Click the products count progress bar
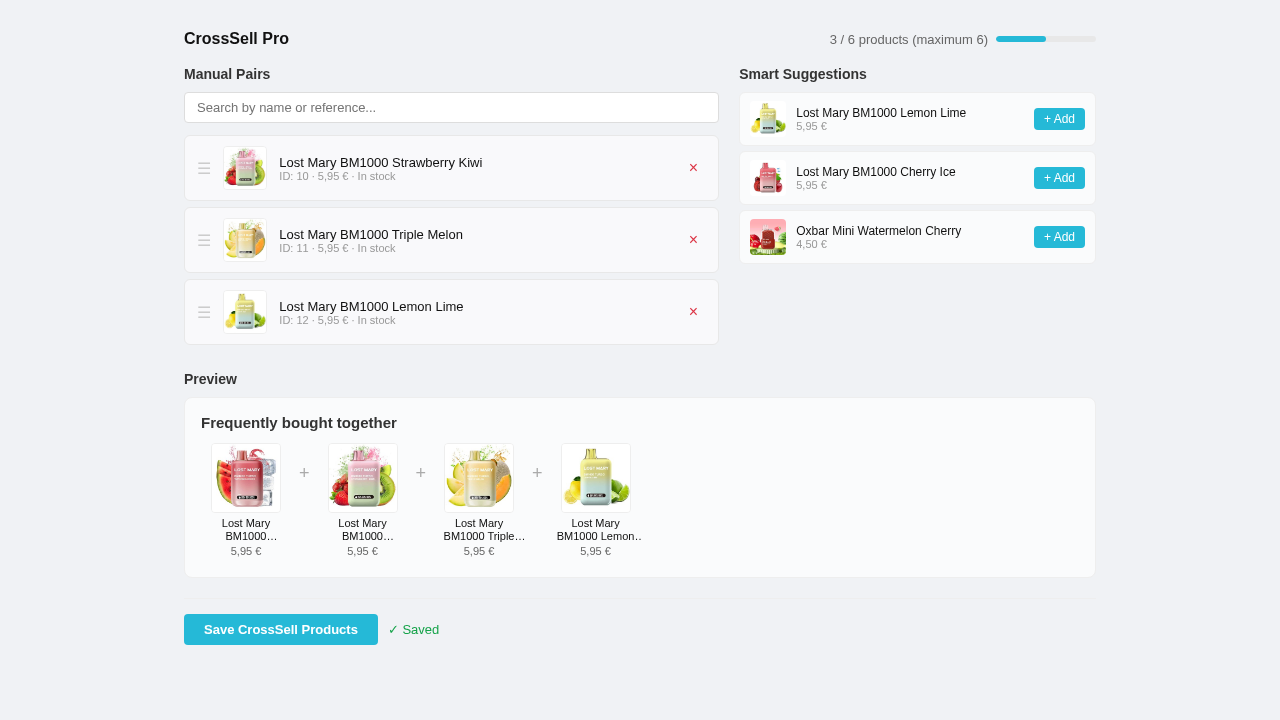 coord(1046,39)
